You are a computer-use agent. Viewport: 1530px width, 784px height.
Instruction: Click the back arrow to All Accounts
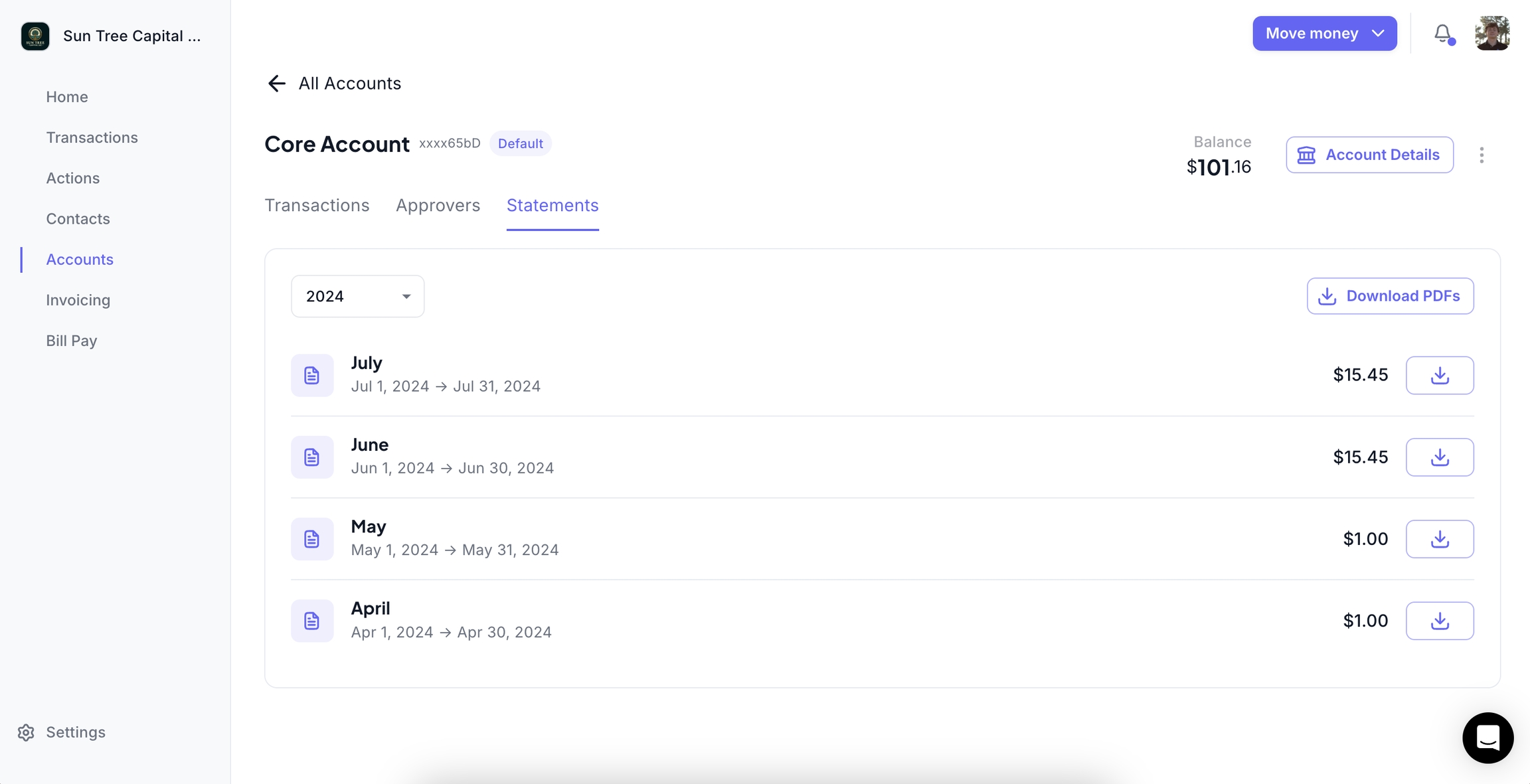pyautogui.click(x=276, y=84)
